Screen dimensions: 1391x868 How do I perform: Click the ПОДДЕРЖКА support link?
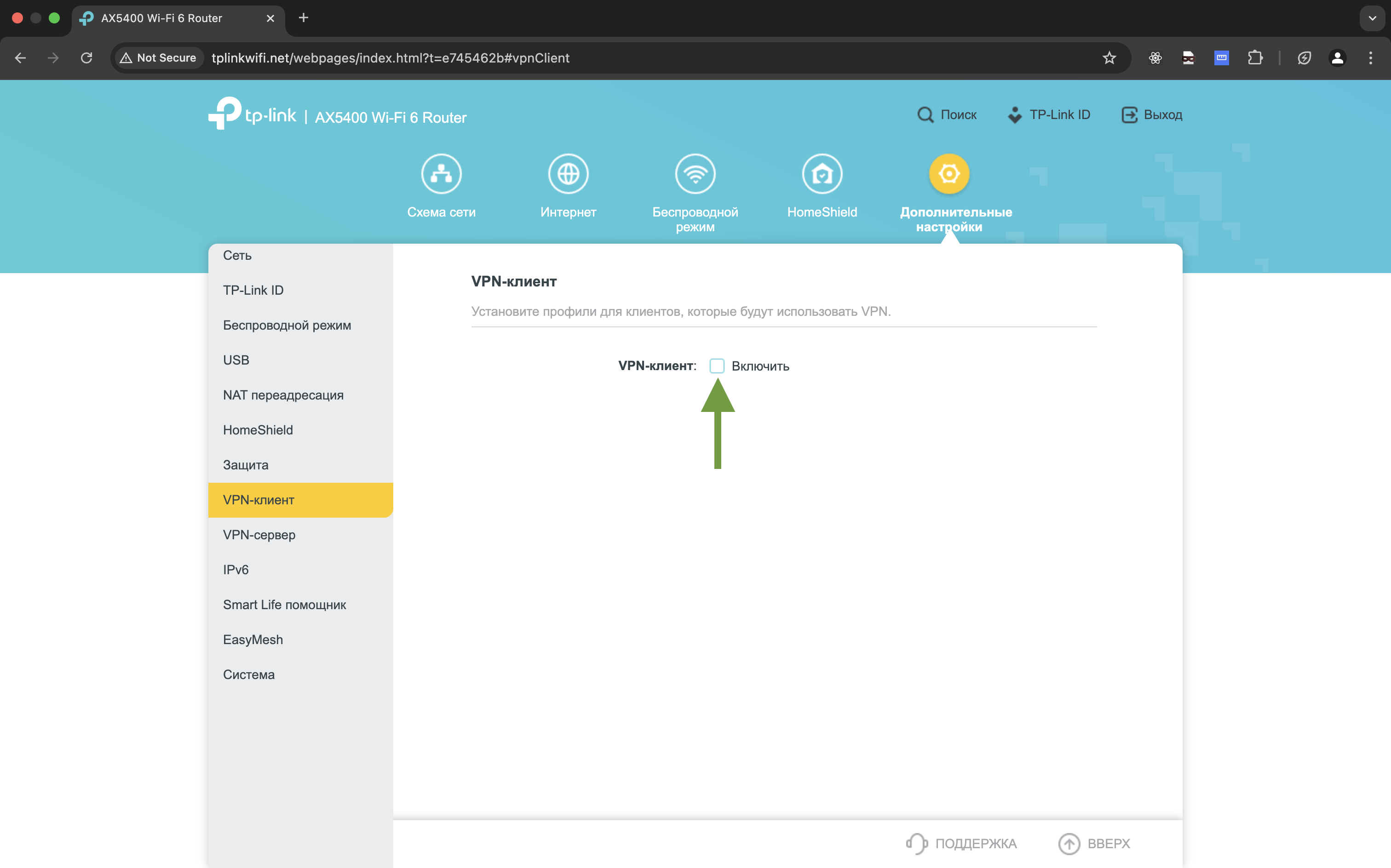pyautogui.click(x=962, y=843)
